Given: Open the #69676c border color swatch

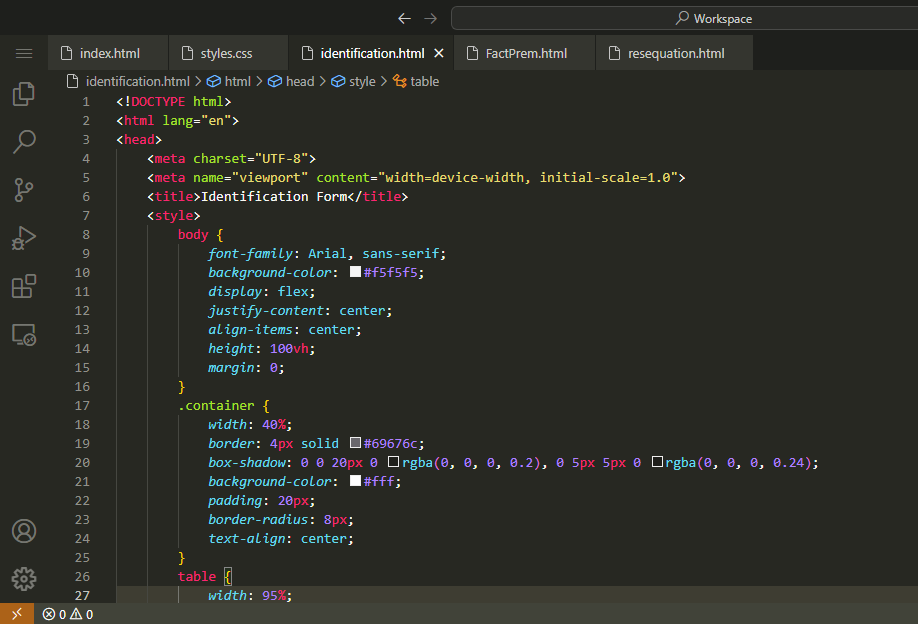Looking at the screenshot, I should 355,443.
